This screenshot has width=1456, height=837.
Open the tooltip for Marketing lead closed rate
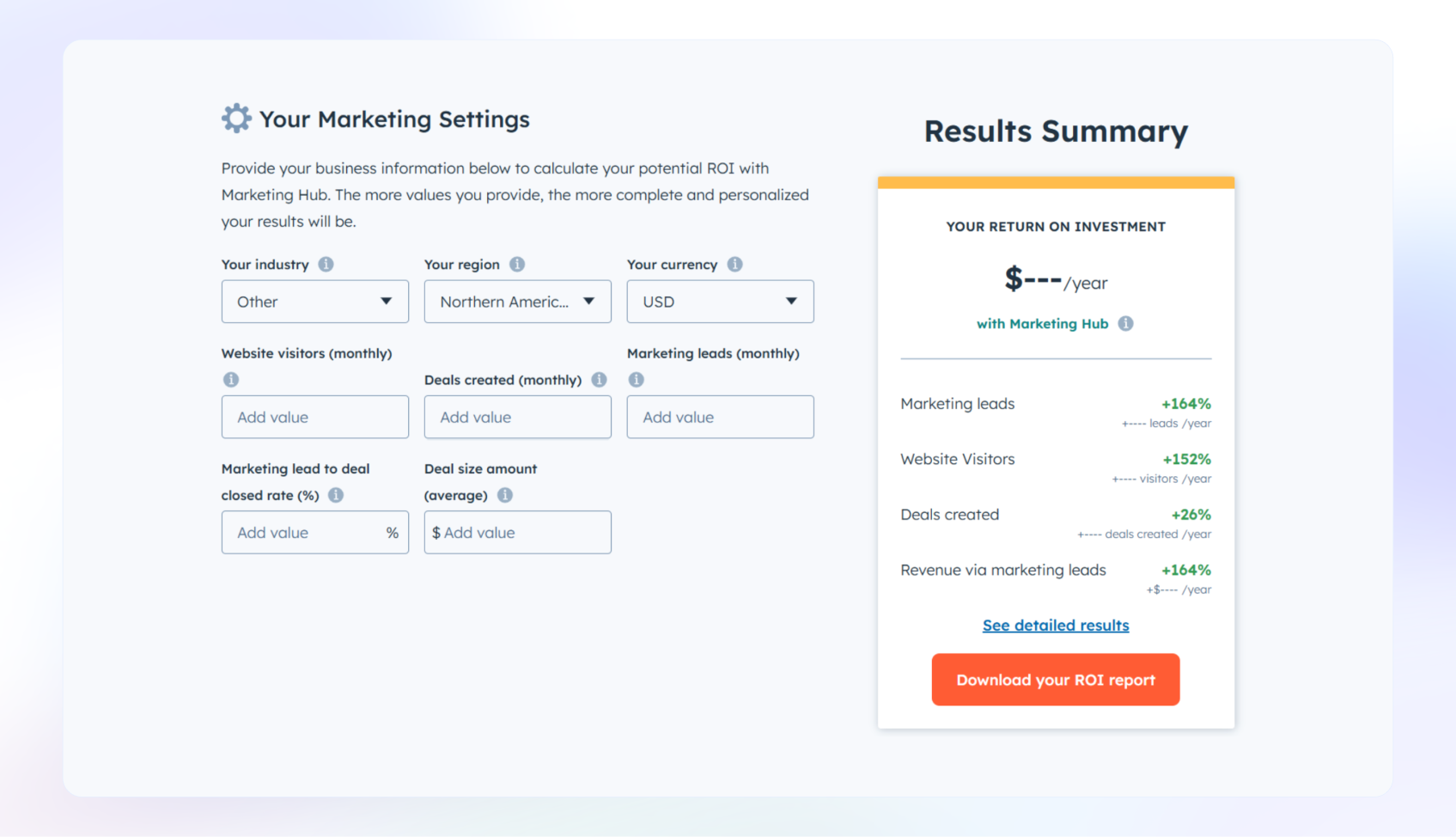(336, 495)
